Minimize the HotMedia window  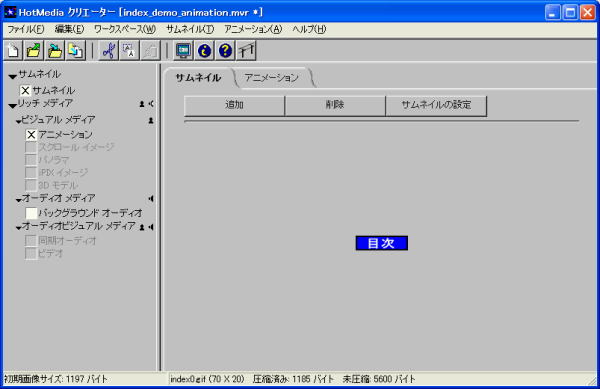[552, 13]
